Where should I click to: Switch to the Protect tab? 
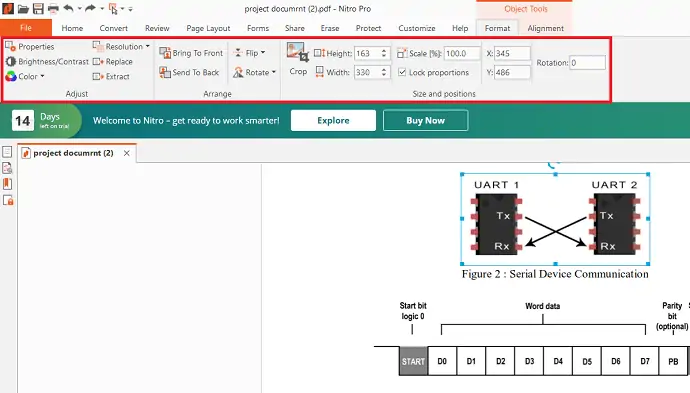368,28
